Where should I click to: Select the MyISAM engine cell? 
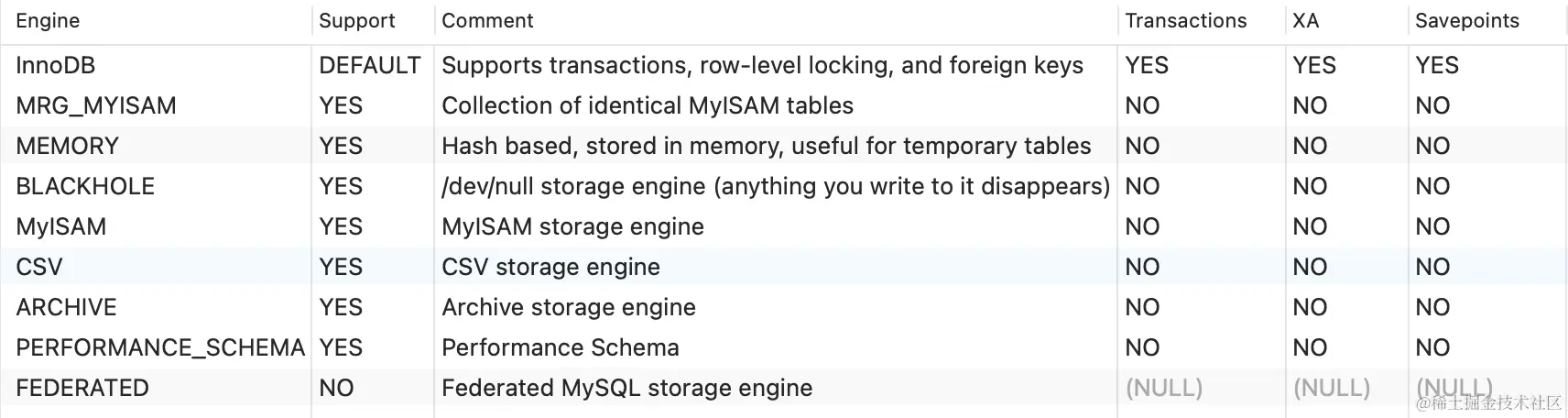click(61, 226)
